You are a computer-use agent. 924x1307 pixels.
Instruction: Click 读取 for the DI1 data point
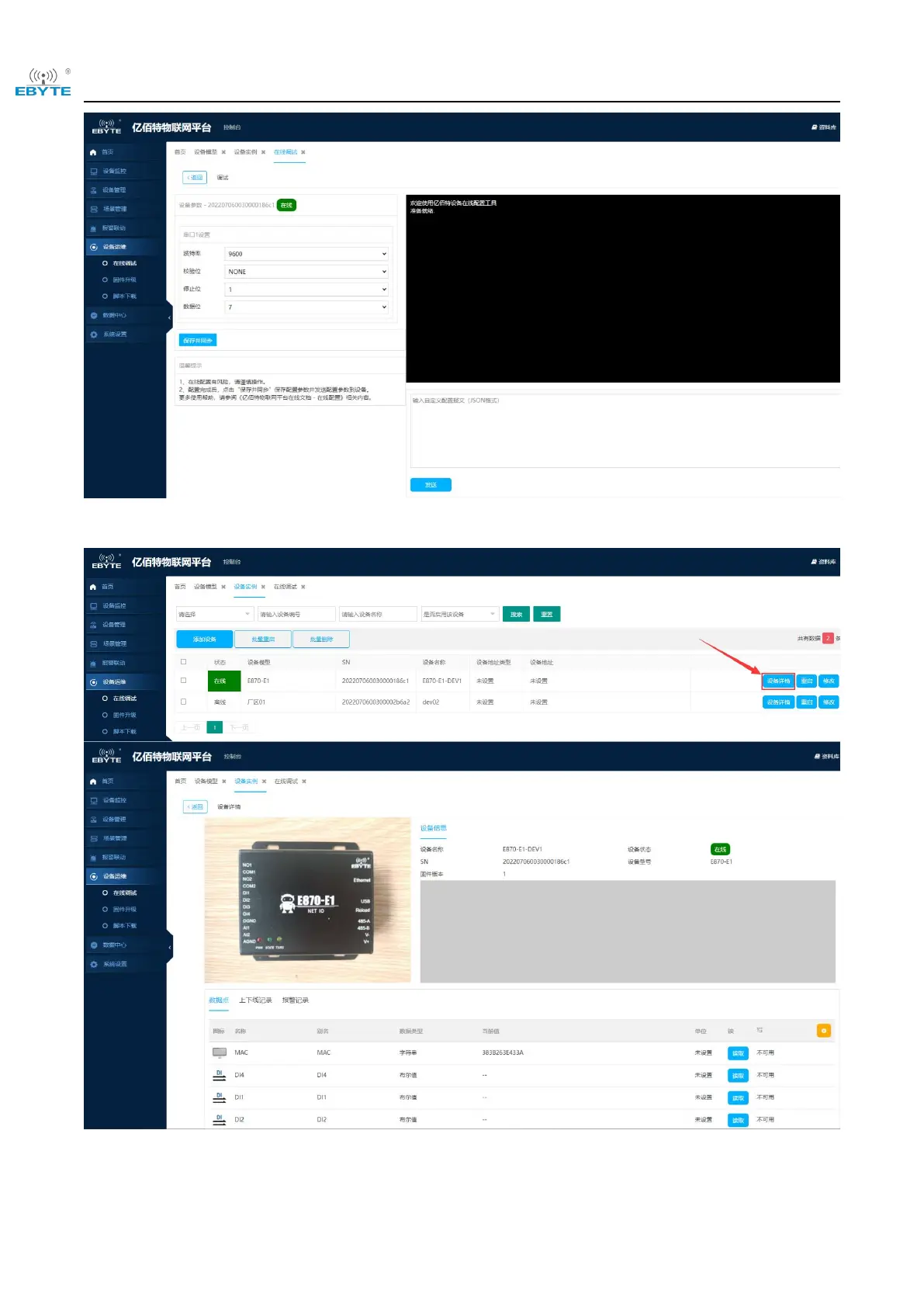(x=738, y=1098)
